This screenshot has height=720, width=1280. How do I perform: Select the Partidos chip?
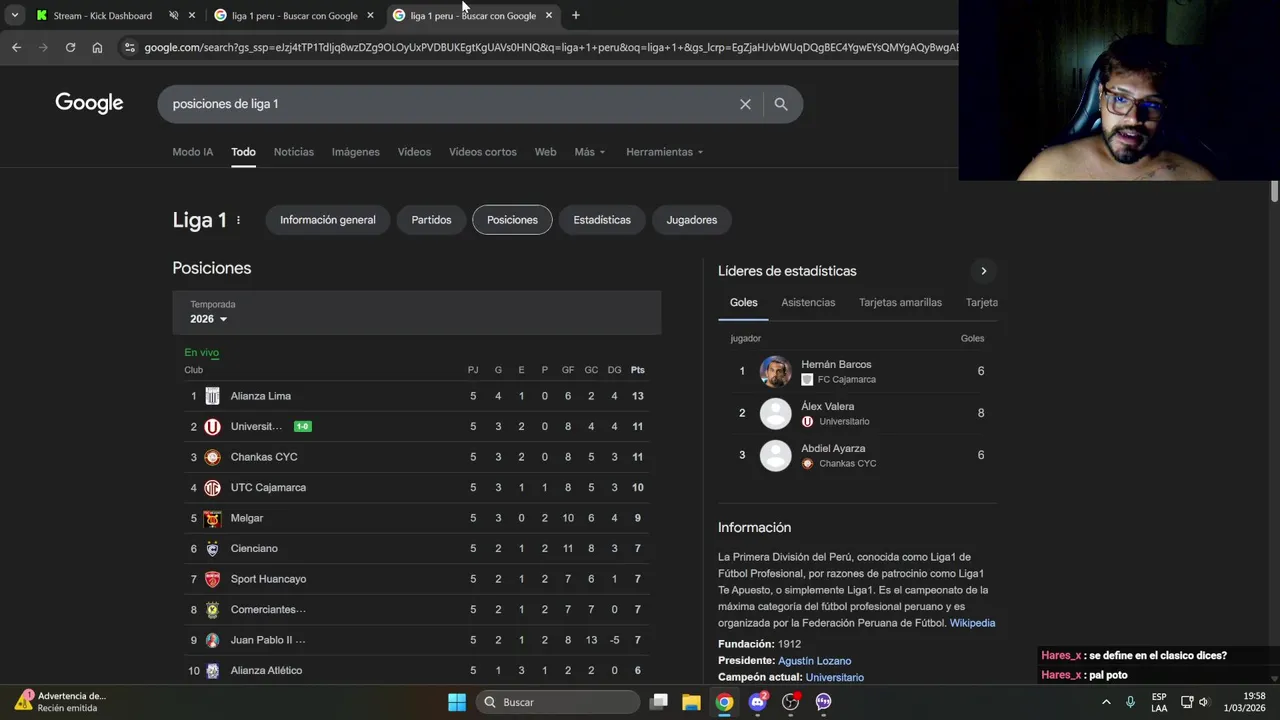coord(431,220)
